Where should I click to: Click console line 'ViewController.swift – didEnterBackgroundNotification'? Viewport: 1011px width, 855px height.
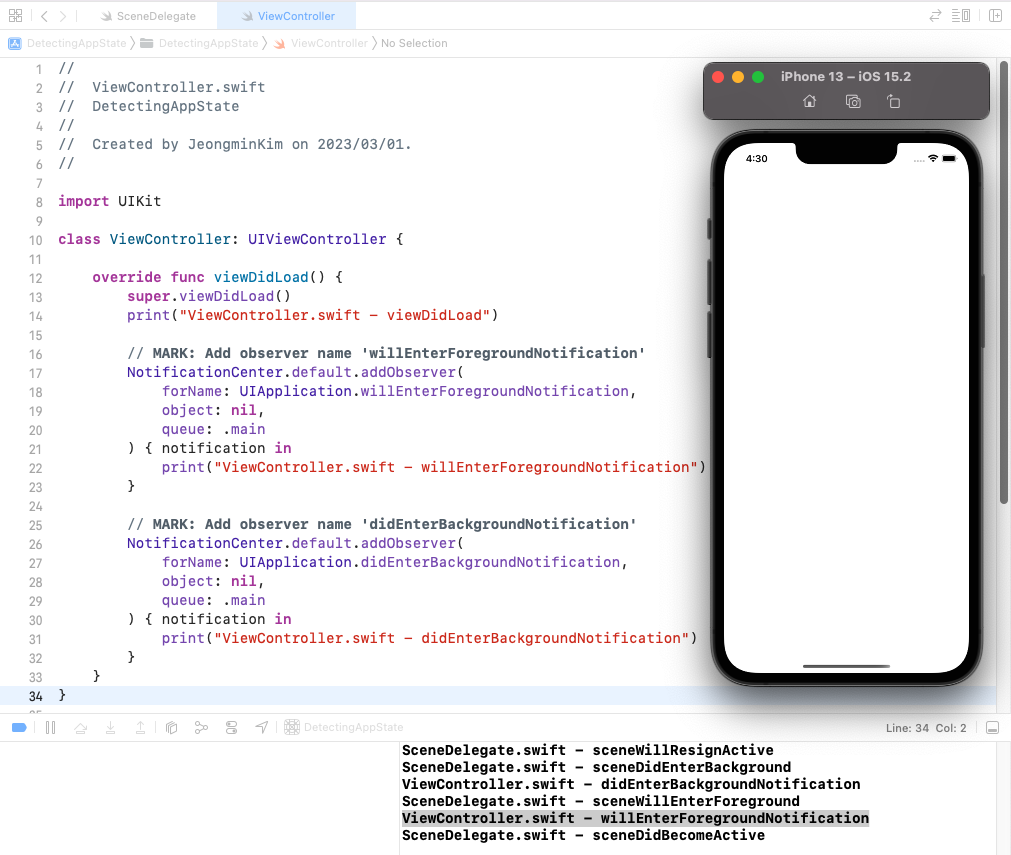(x=631, y=784)
